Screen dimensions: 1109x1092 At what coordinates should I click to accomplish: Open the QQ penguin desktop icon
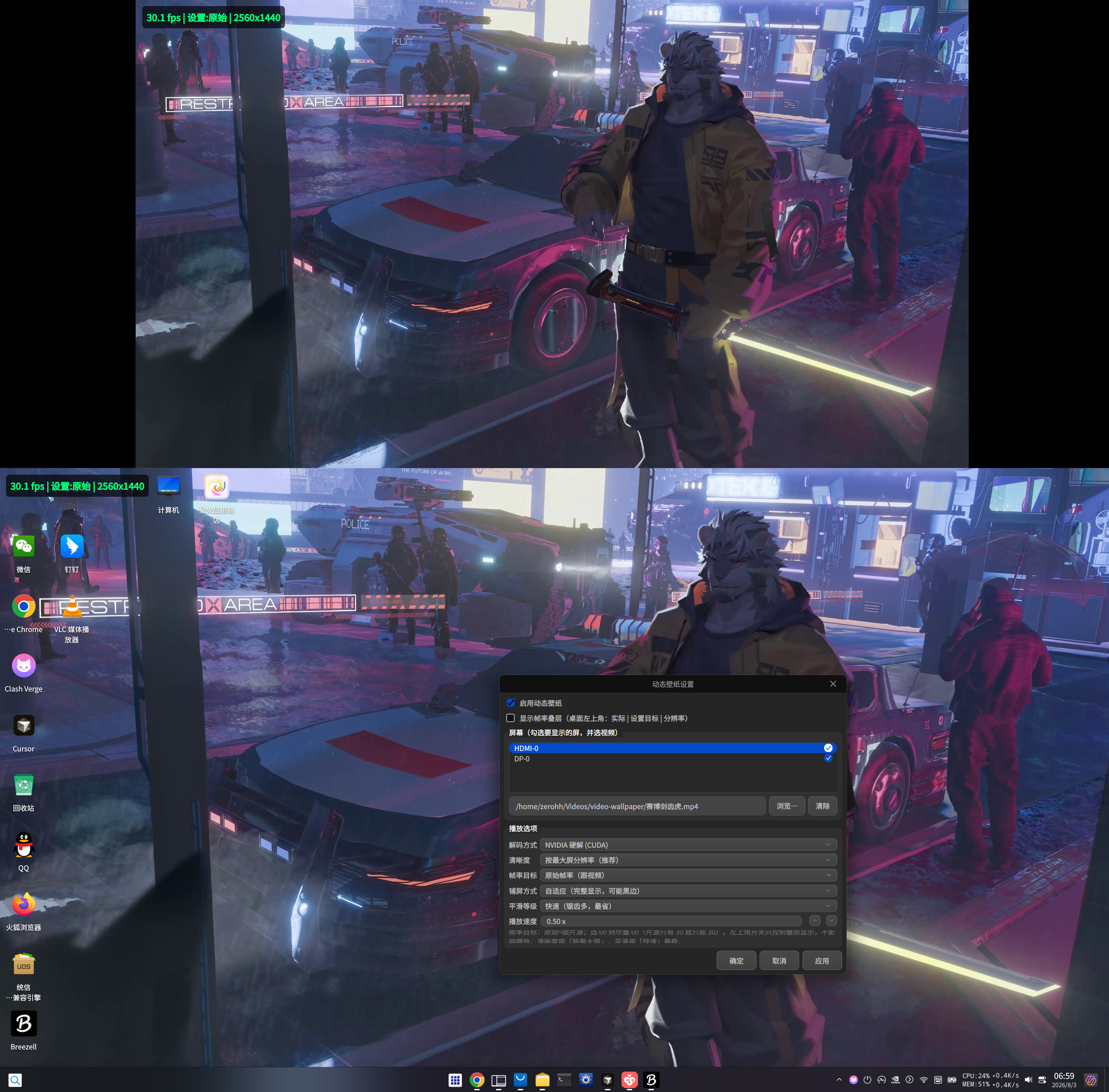coord(23,845)
